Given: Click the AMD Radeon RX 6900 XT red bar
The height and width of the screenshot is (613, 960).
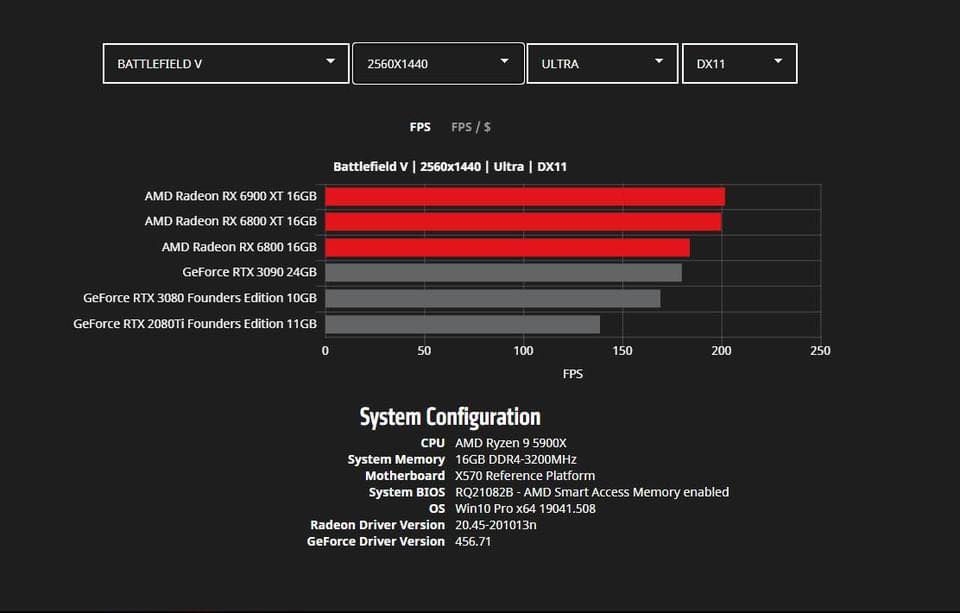Looking at the screenshot, I should (x=525, y=197).
